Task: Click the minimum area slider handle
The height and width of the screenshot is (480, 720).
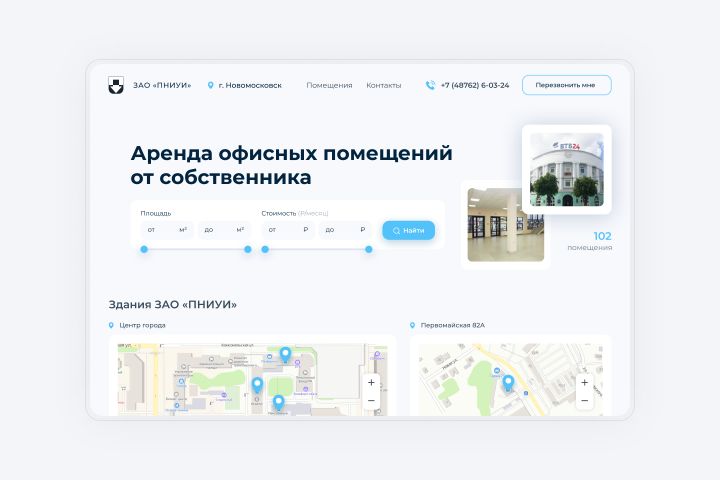Action: click(144, 249)
